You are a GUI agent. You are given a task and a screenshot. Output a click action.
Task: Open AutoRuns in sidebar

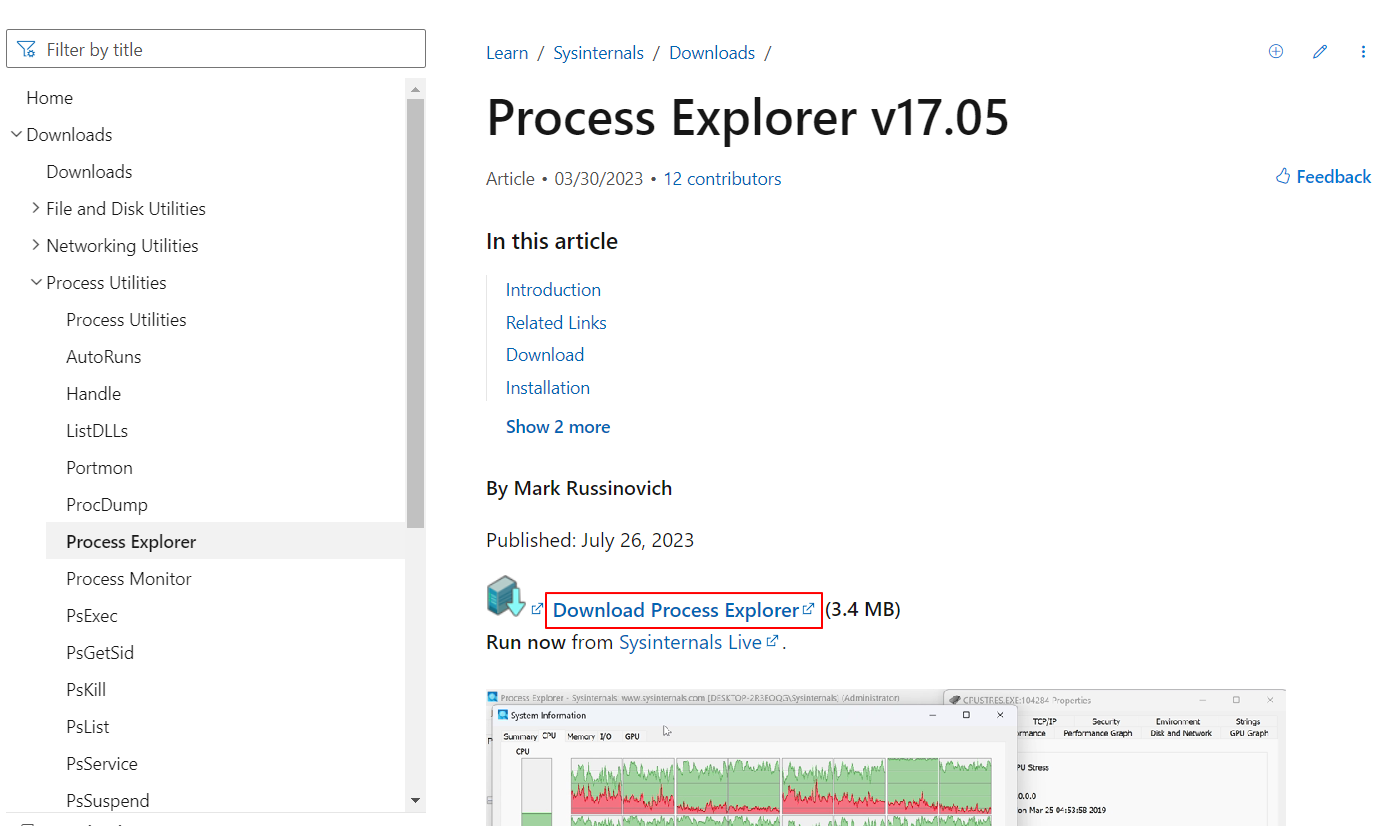104,357
